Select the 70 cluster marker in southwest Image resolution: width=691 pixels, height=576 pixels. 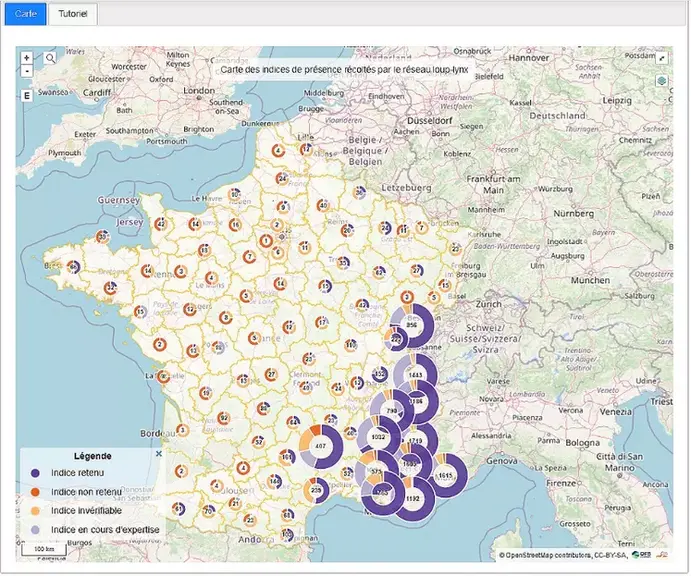[208, 511]
